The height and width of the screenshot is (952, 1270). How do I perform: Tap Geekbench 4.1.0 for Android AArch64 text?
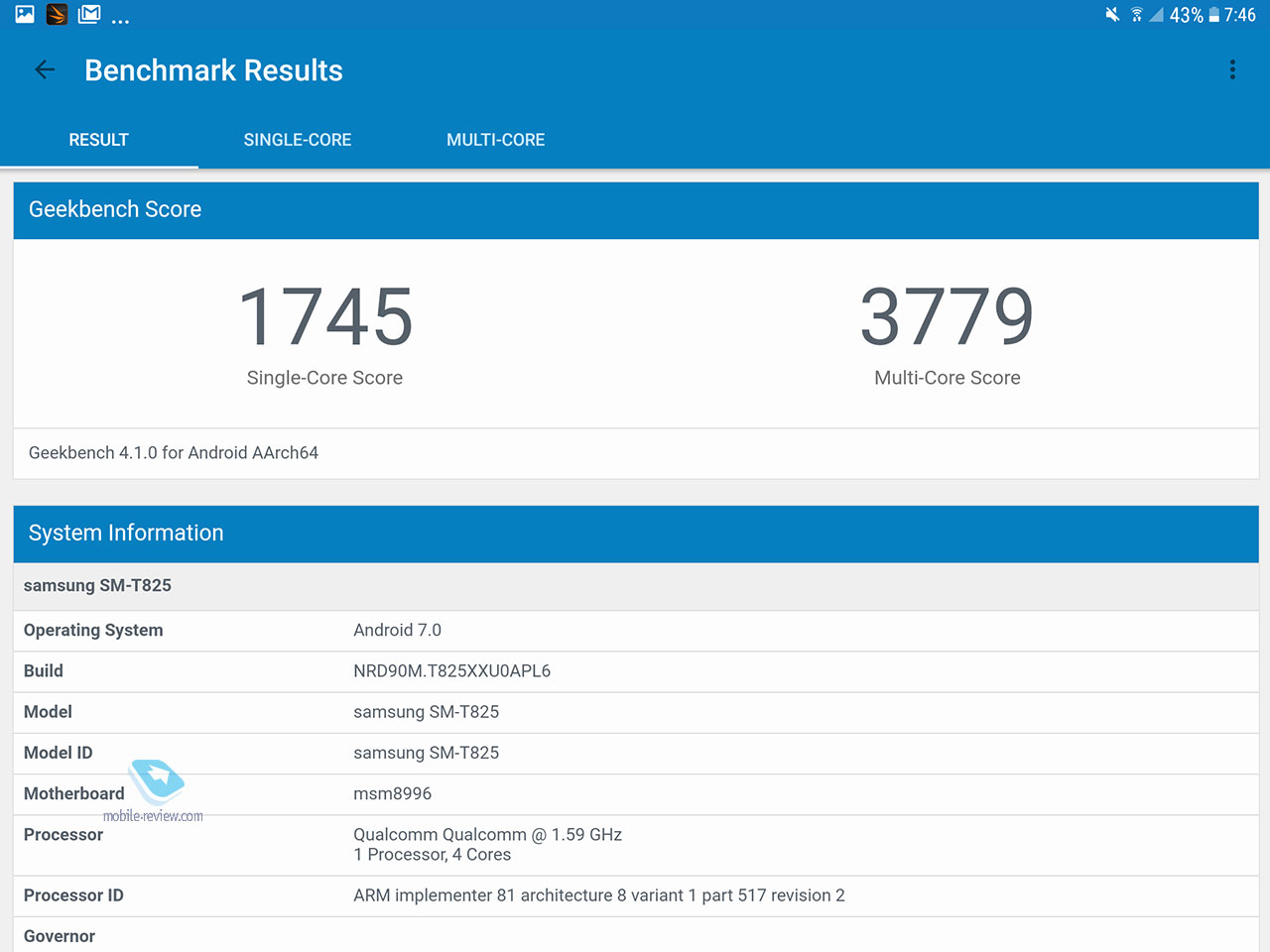174,453
